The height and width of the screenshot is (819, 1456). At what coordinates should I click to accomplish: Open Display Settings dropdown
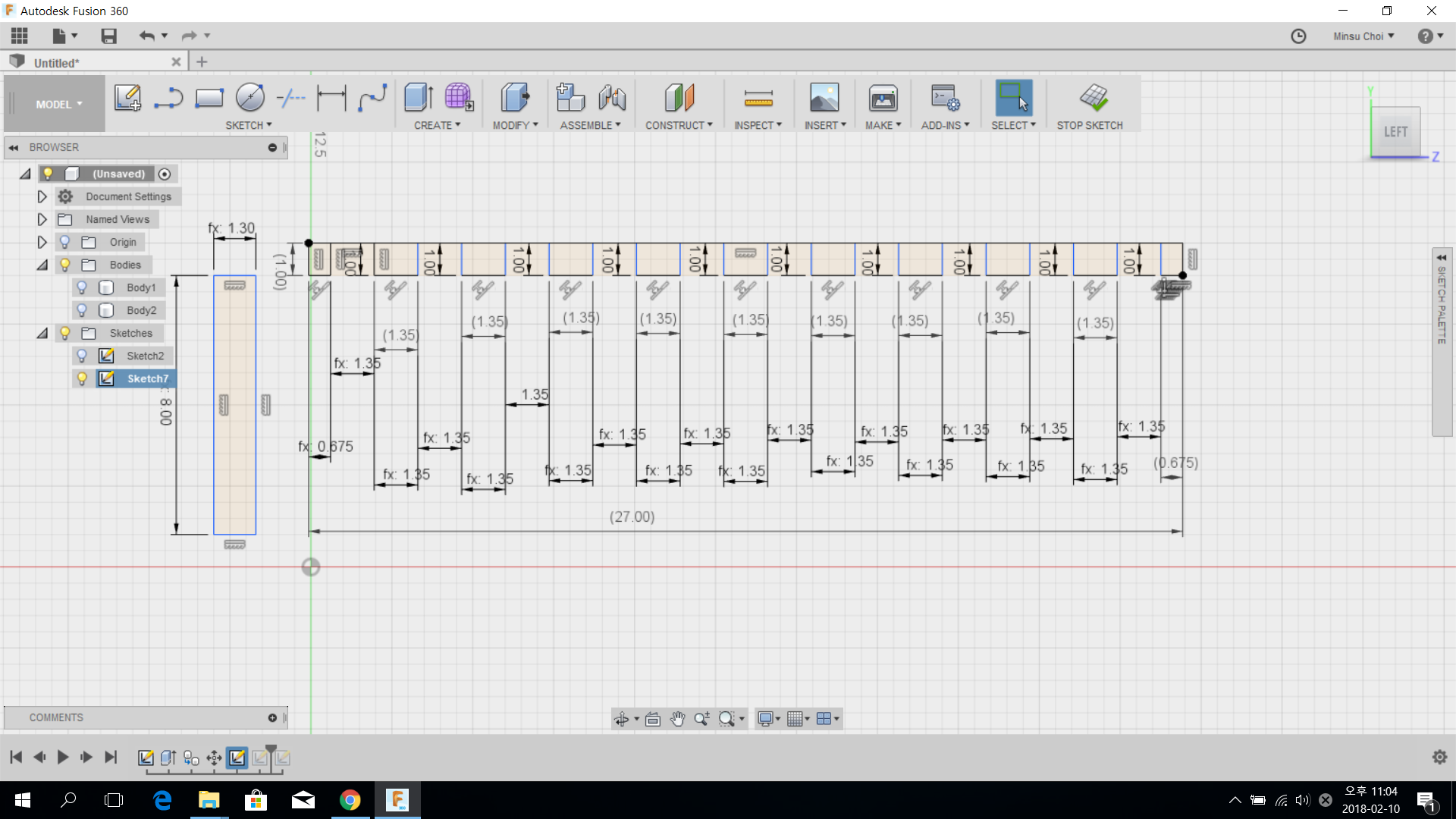click(769, 719)
